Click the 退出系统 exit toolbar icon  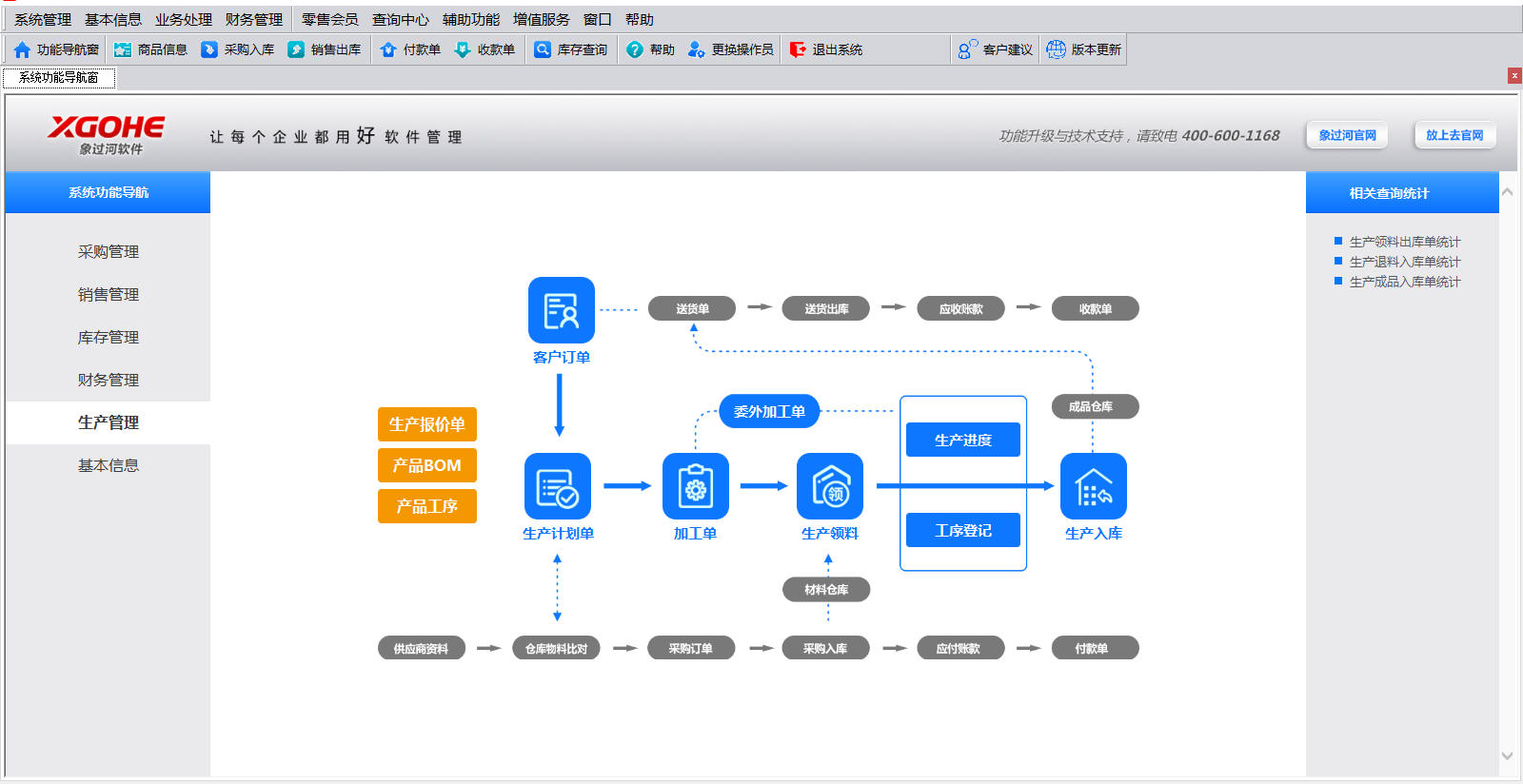tap(798, 49)
